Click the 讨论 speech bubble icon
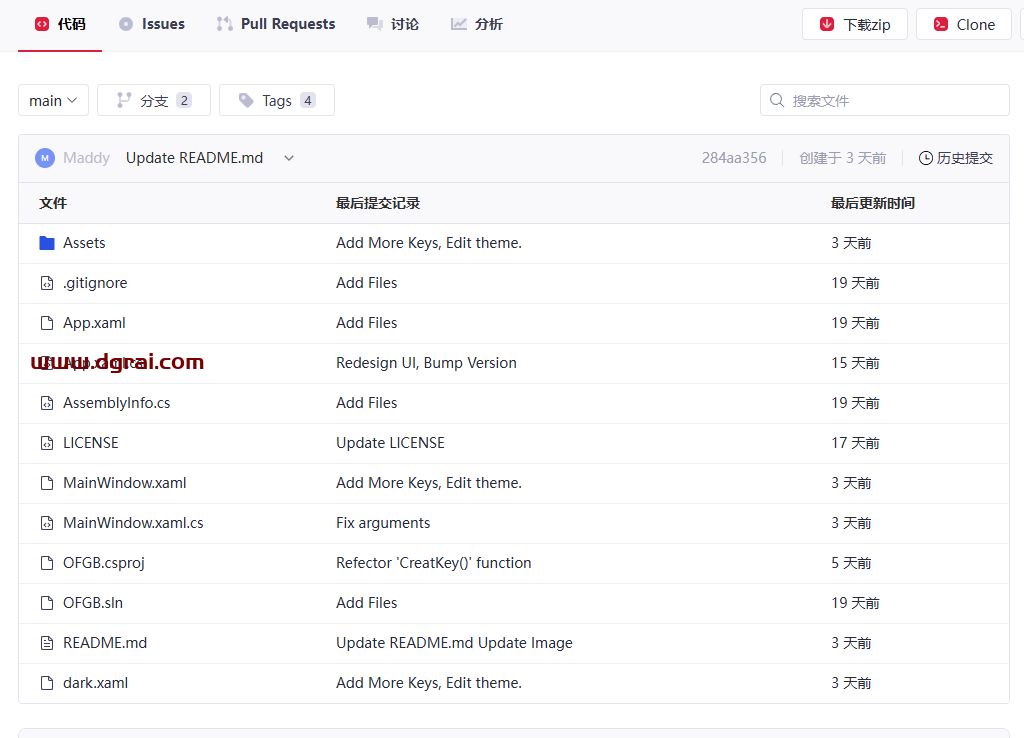Image resolution: width=1024 pixels, height=738 pixels. 374,24
